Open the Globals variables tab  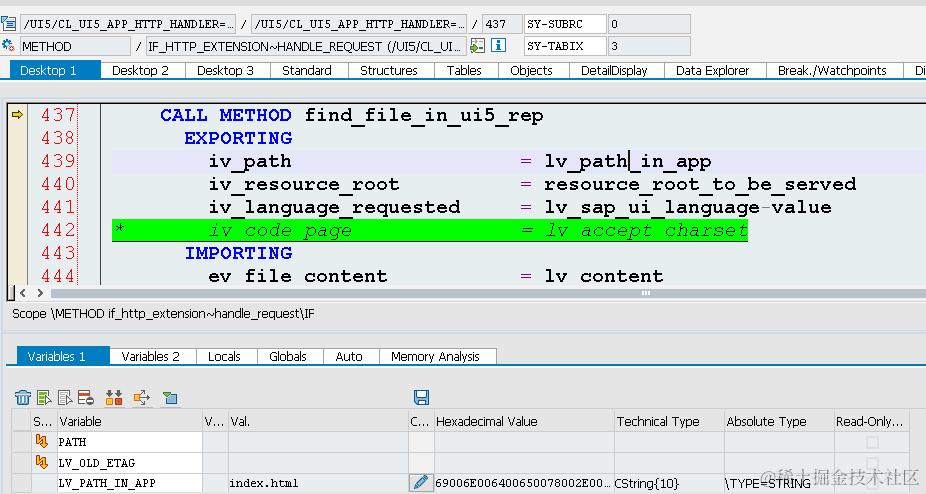(x=288, y=356)
